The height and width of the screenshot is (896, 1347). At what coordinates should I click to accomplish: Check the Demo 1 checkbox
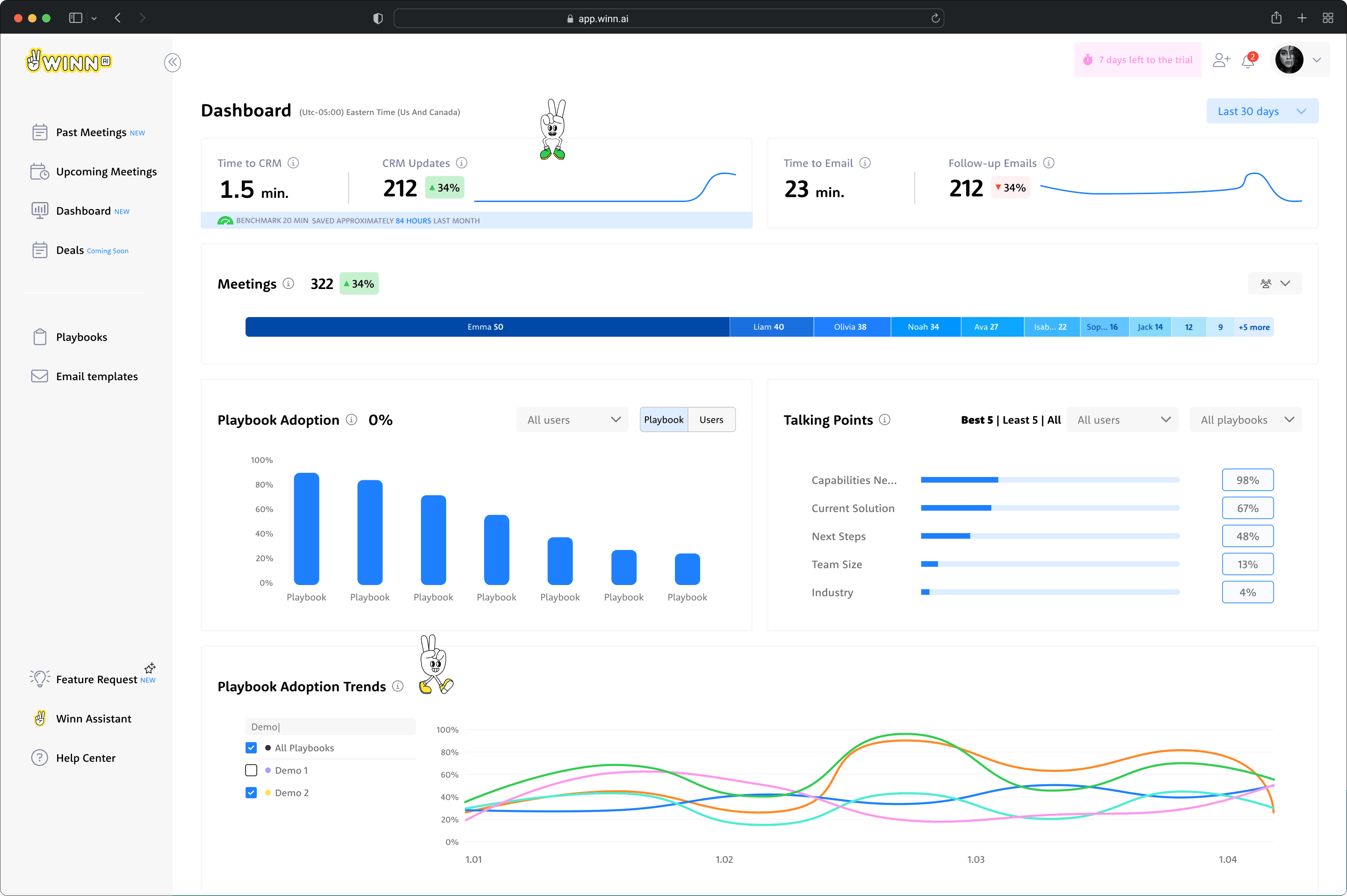pyautogui.click(x=251, y=770)
